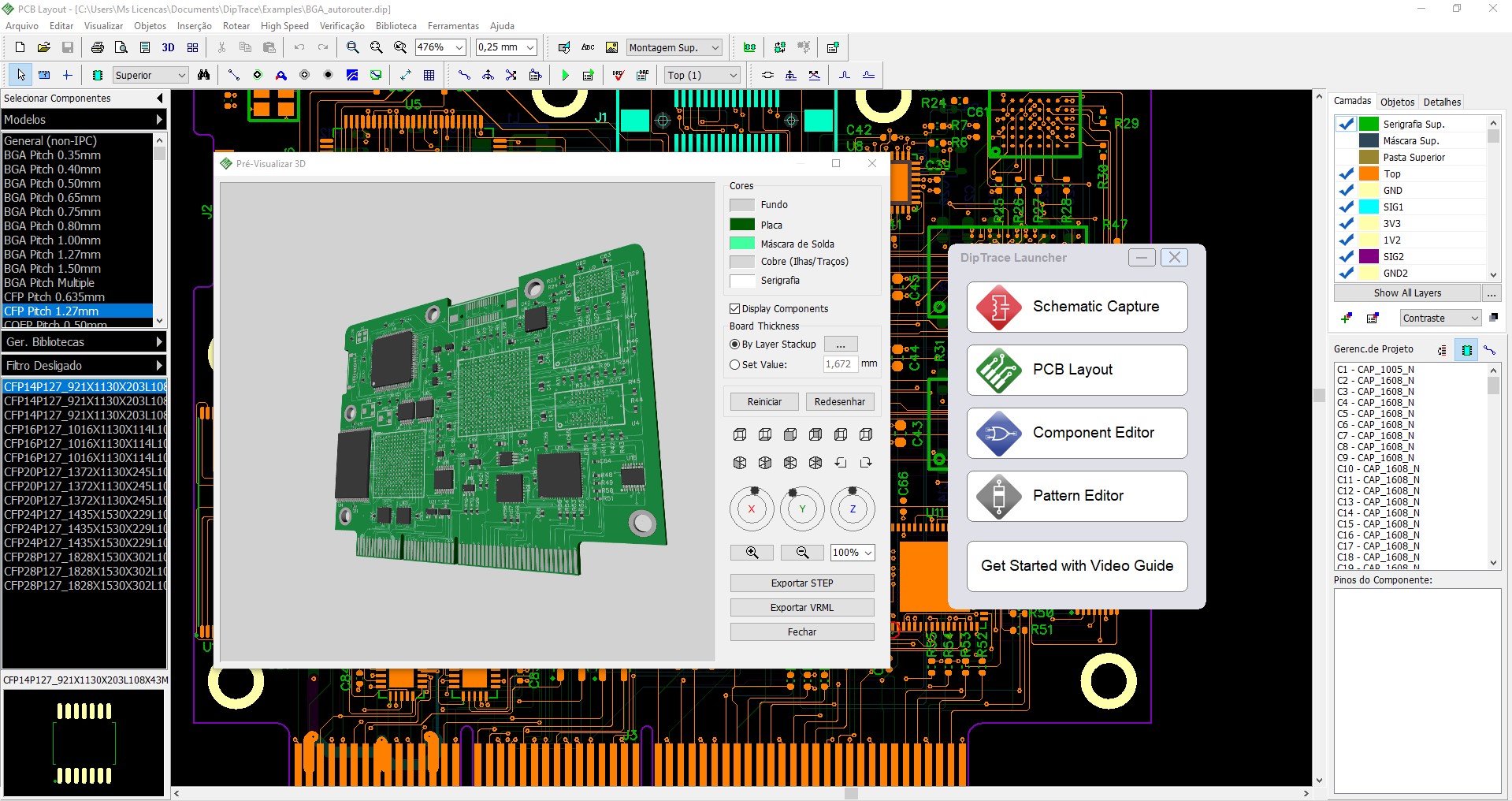Select the Place Pad tool with green ring
Viewport: 1512px width, 801px height.
click(258, 75)
